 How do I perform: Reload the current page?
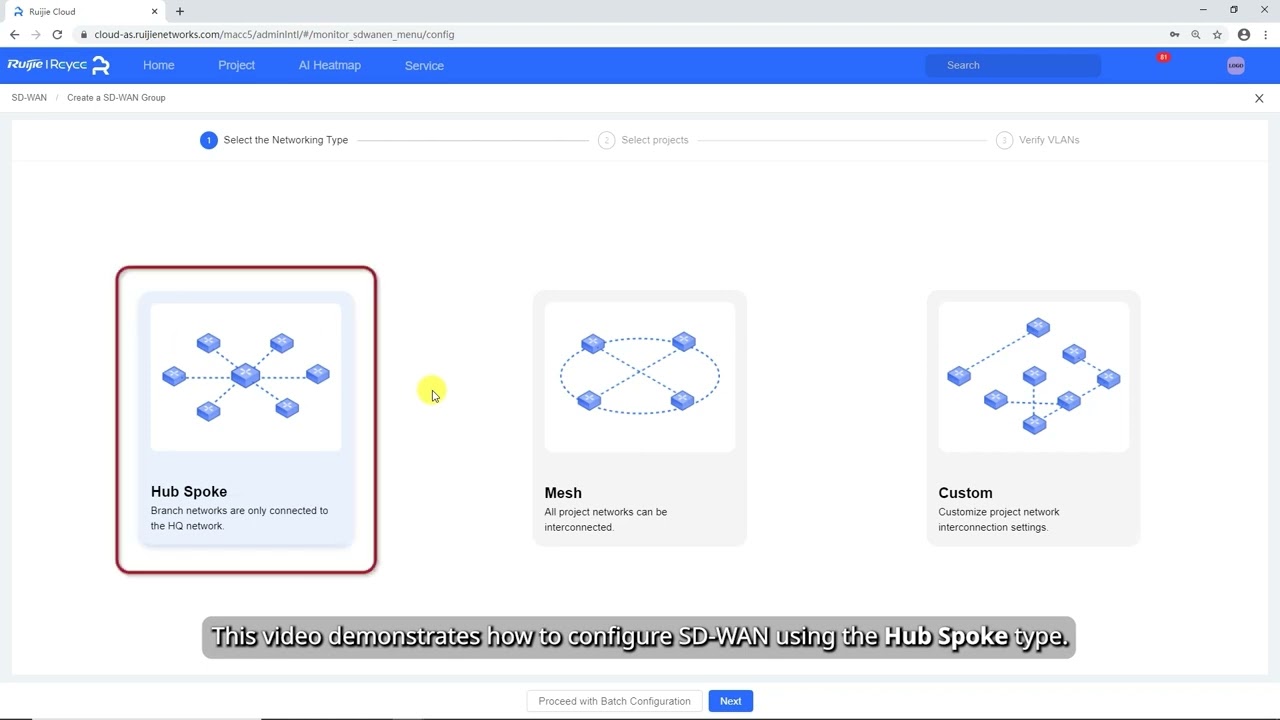[x=57, y=34]
